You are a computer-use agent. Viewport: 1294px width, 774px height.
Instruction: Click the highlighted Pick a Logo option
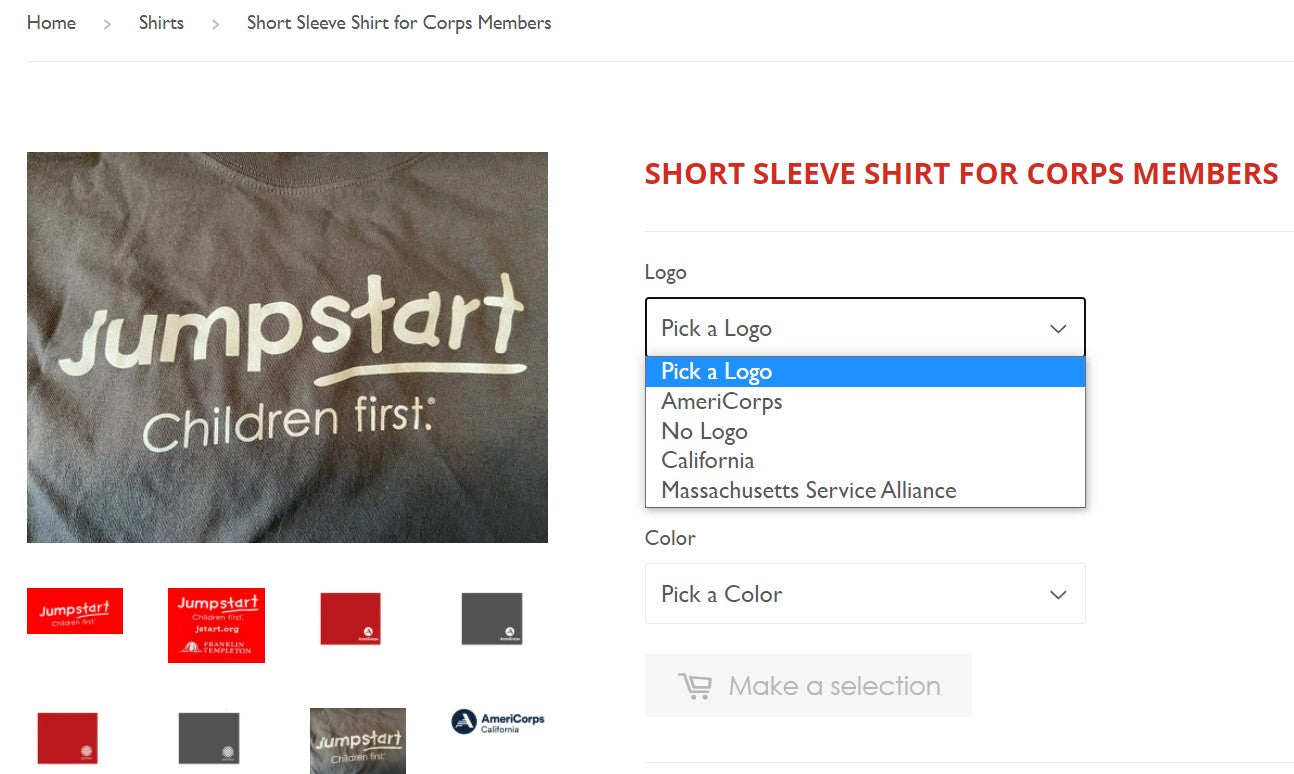pyautogui.click(x=716, y=371)
